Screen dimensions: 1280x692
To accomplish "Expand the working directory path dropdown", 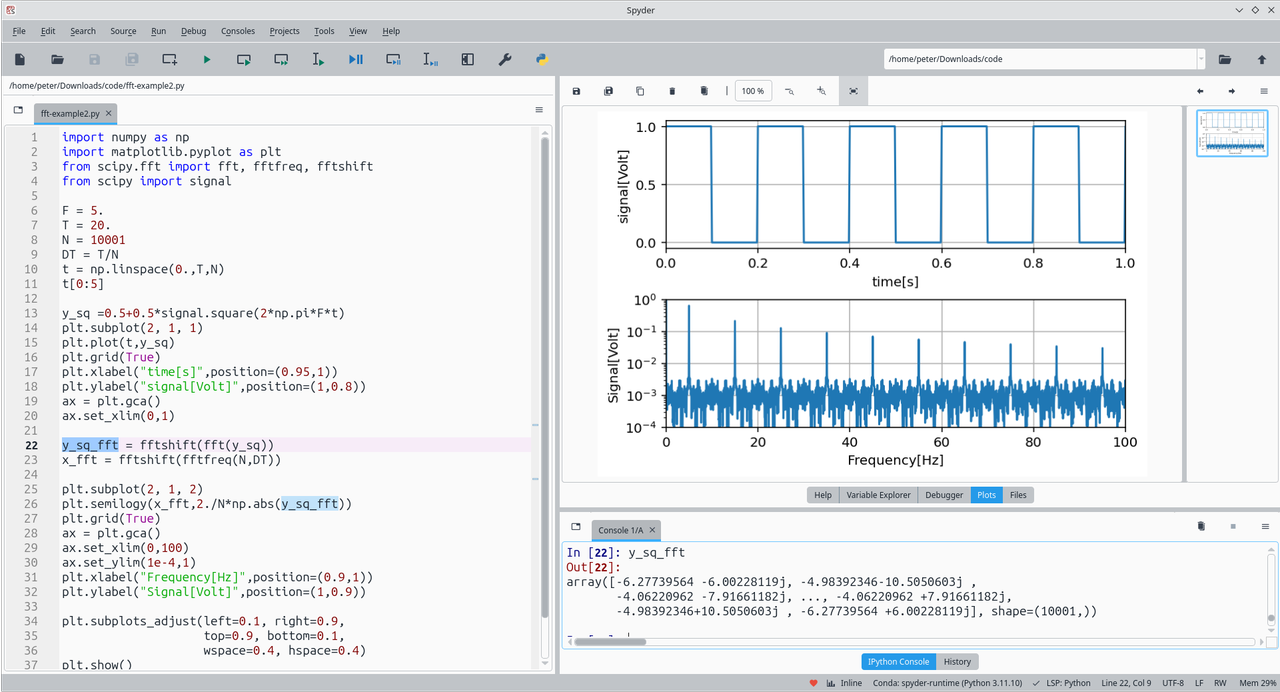I will click(1200, 59).
